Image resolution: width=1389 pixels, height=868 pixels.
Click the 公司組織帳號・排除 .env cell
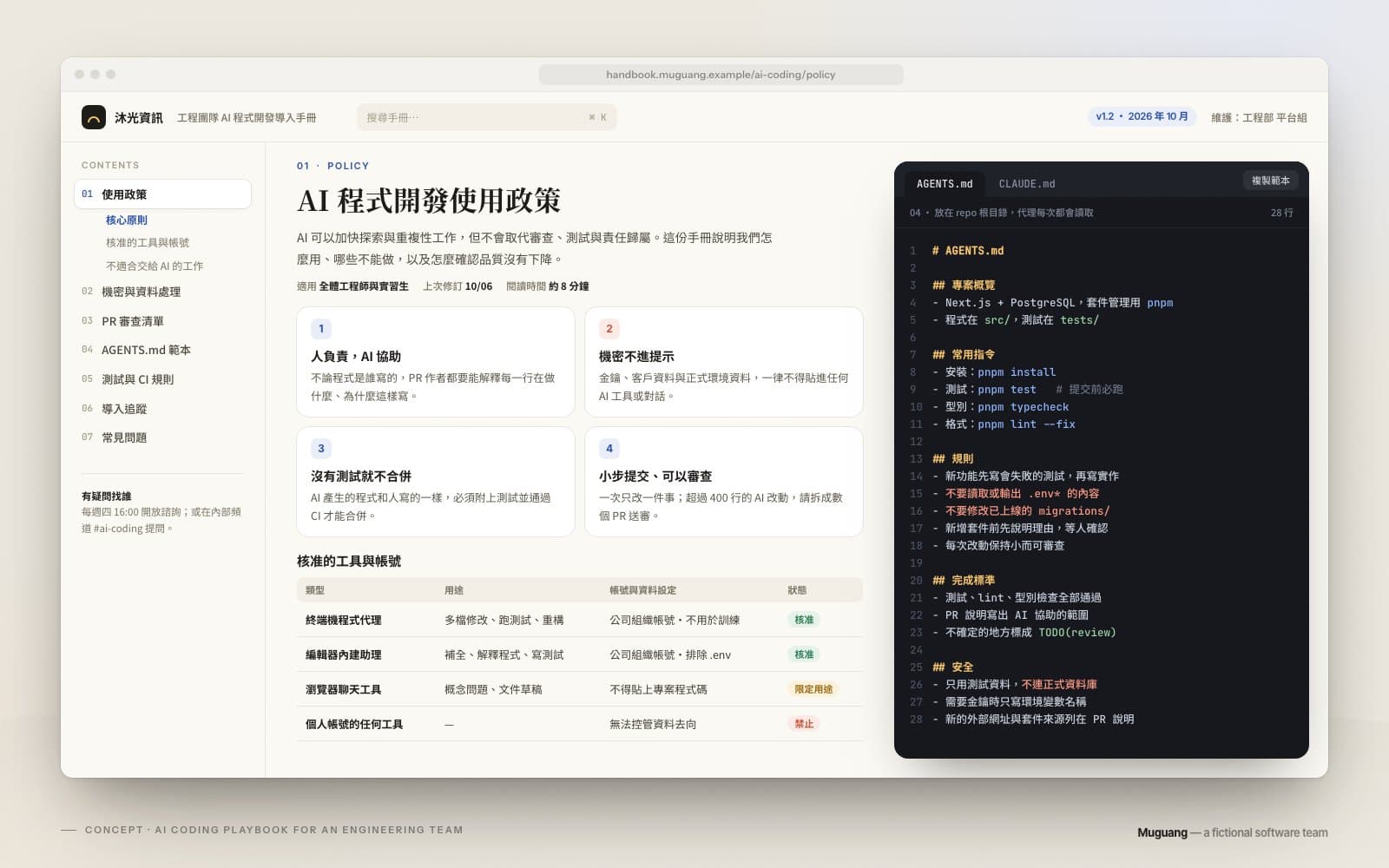click(x=670, y=655)
